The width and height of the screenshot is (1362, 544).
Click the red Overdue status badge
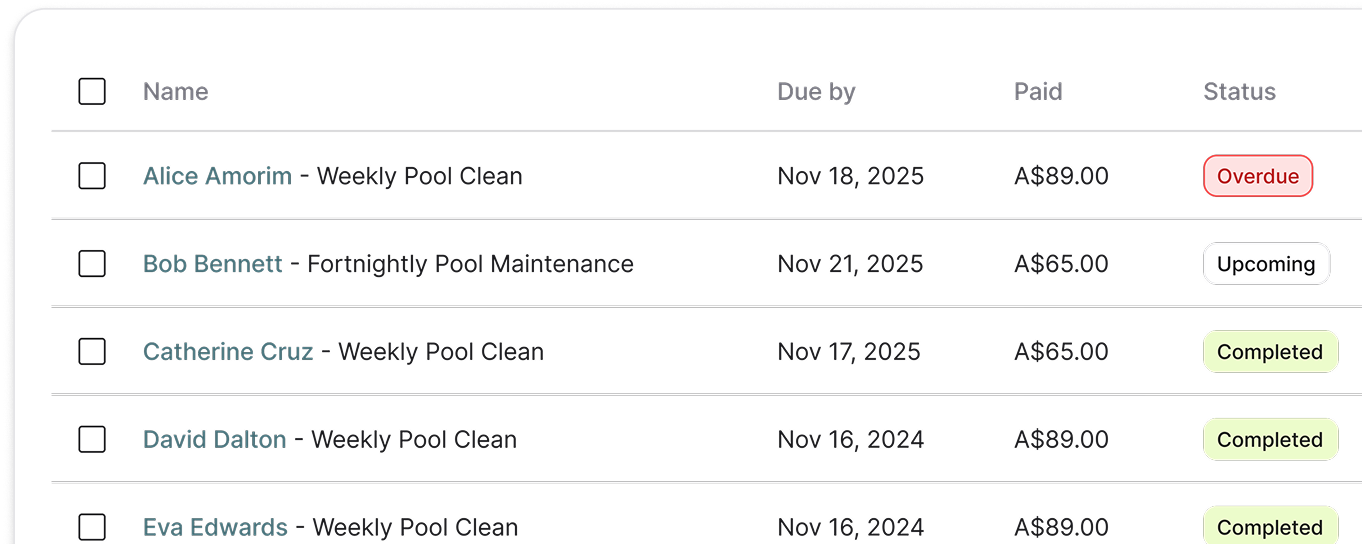pyautogui.click(x=1257, y=176)
